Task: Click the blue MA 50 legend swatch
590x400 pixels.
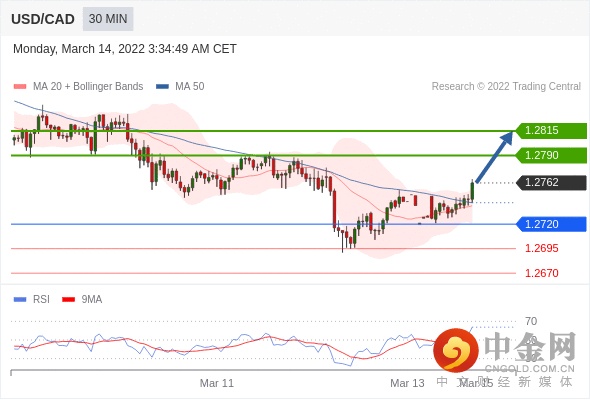Action: tap(162, 87)
